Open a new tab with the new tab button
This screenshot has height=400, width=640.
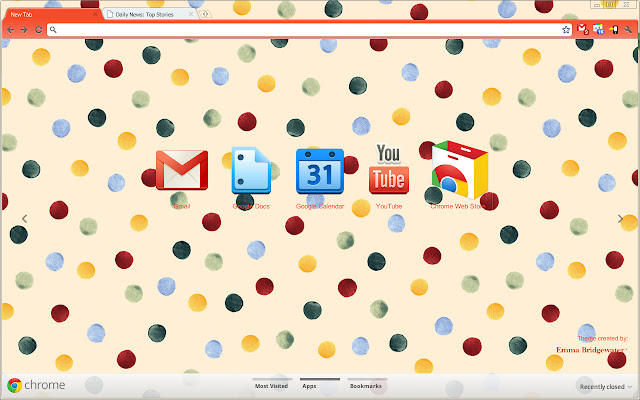(x=205, y=14)
